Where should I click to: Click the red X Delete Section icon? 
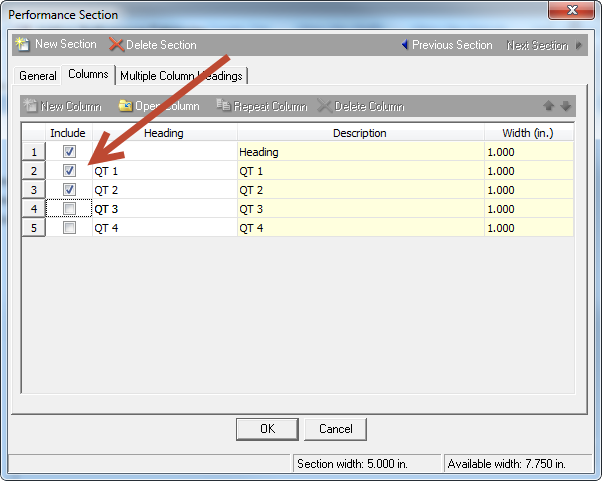click(116, 45)
